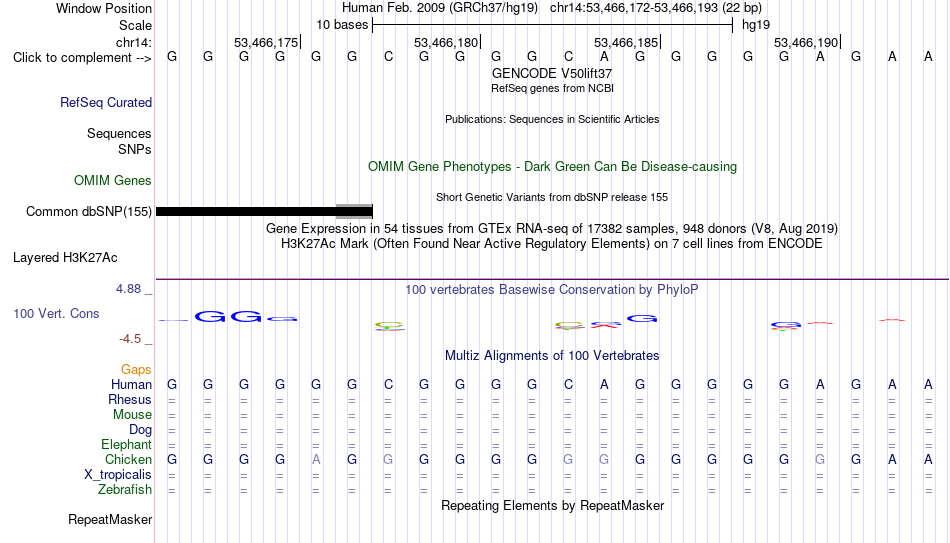Click the 53,466,180 ruler position
This screenshot has width=950, height=543.
tap(447, 42)
